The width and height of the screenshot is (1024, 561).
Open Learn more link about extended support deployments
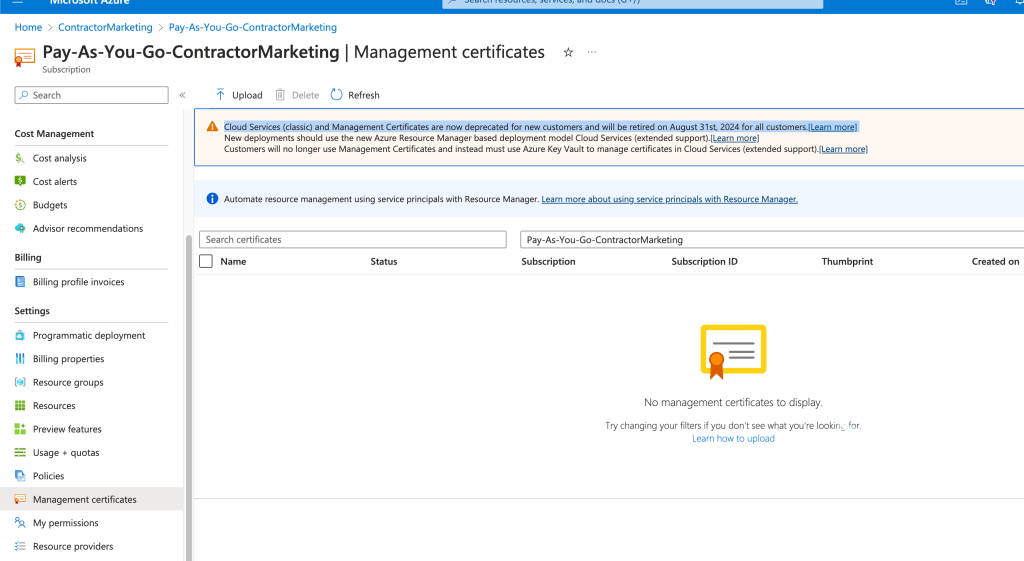(x=735, y=138)
